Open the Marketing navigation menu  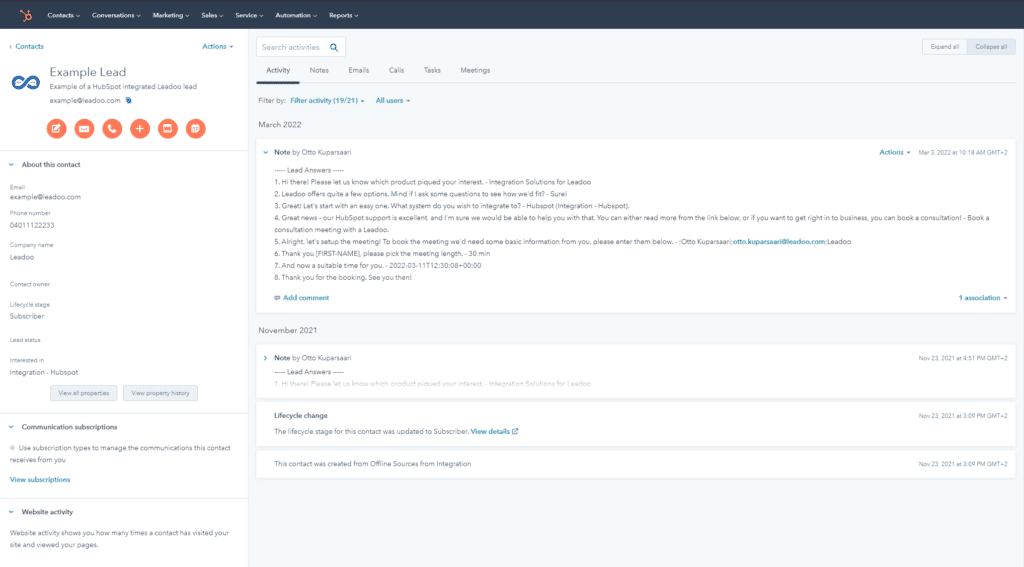click(x=171, y=15)
